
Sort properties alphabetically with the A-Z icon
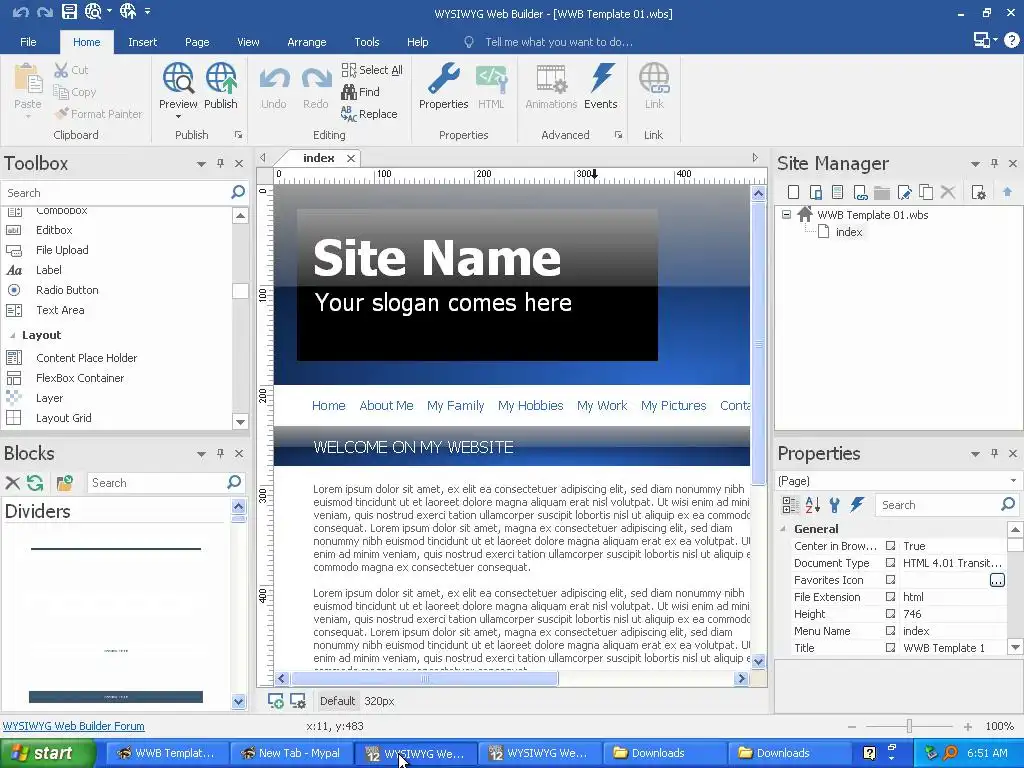tap(812, 505)
